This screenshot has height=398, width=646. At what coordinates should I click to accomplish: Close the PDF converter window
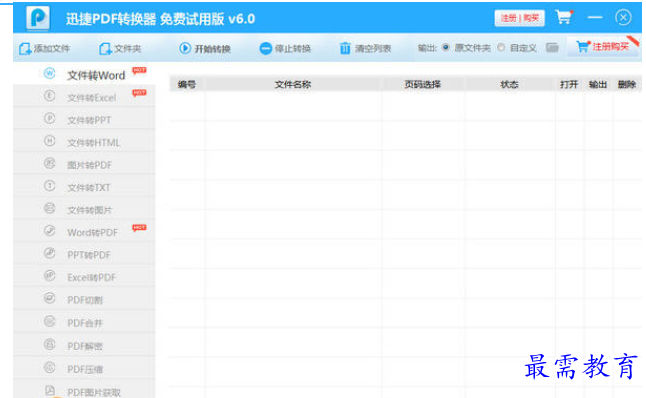pyautogui.click(x=623, y=17)
